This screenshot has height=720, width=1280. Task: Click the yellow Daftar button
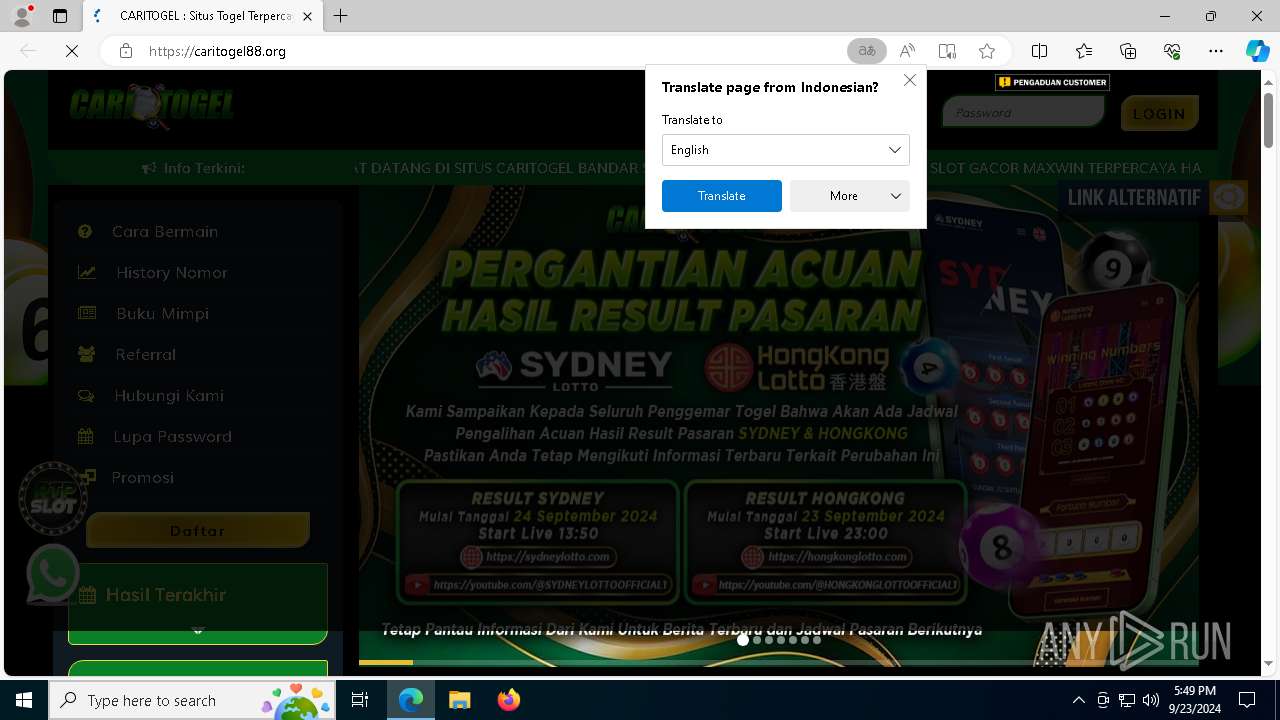point(198,530)
